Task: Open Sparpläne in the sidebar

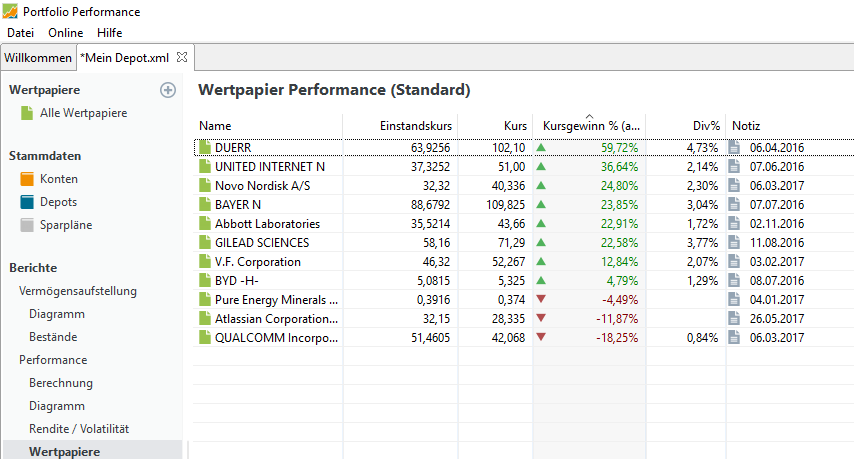Action: (x=66, y=225)
